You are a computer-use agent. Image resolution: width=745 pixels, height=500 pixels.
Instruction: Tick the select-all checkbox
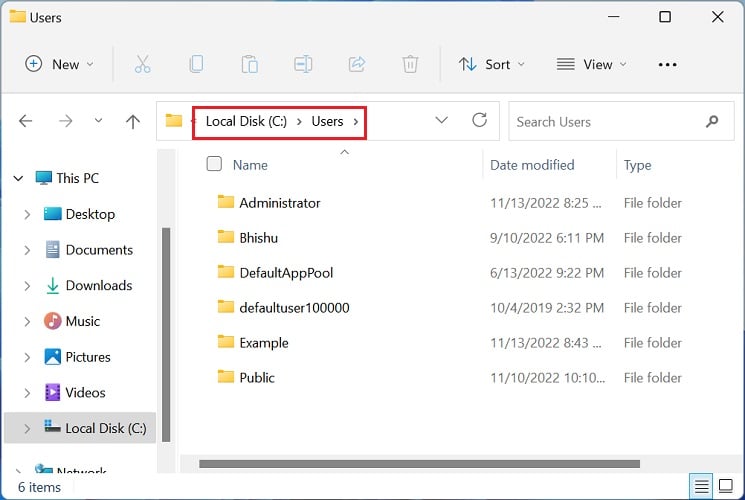214,163
